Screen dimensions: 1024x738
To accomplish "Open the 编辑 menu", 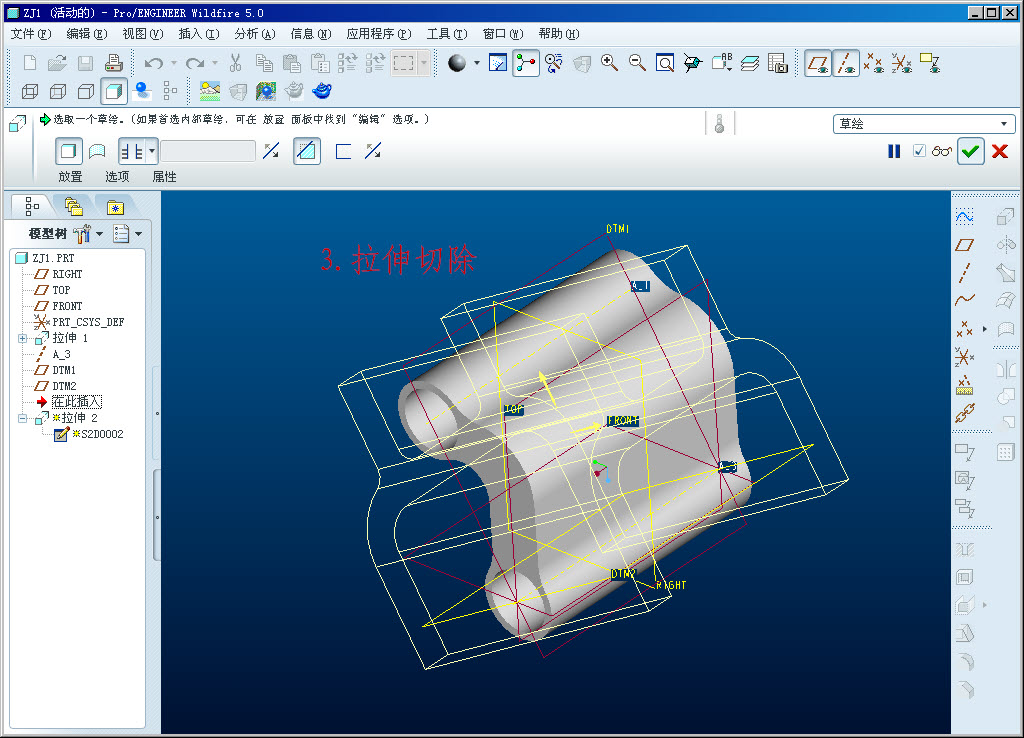I will point(87,34).
